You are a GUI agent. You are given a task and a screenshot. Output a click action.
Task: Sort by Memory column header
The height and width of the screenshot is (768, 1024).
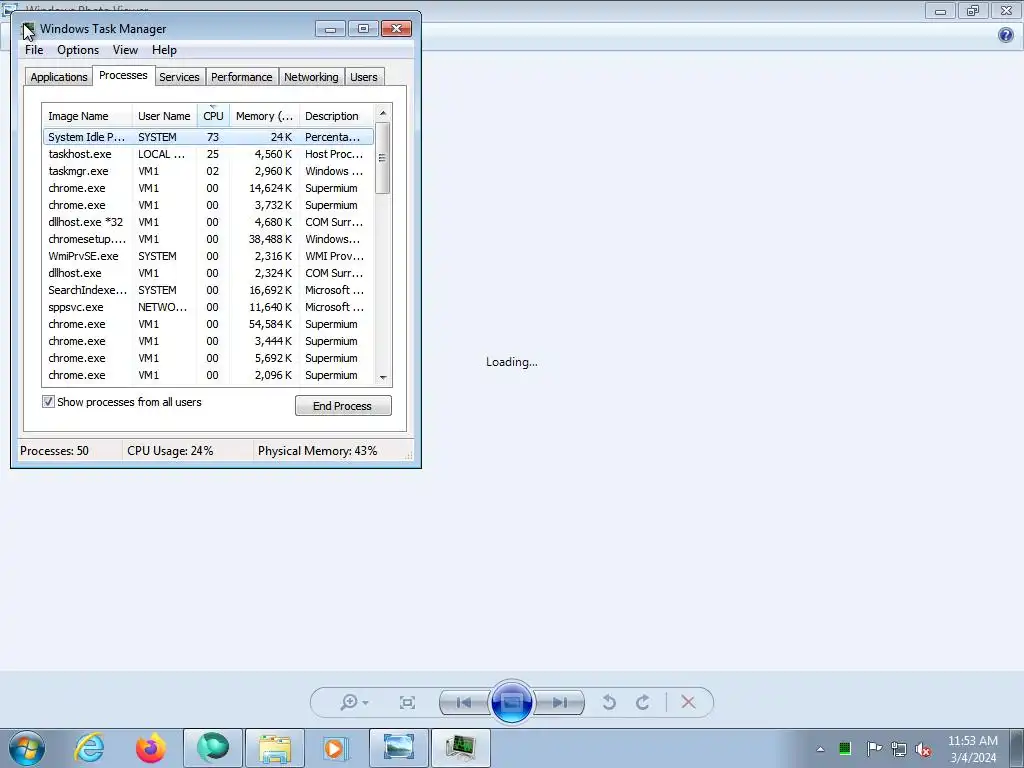point(264,116)
